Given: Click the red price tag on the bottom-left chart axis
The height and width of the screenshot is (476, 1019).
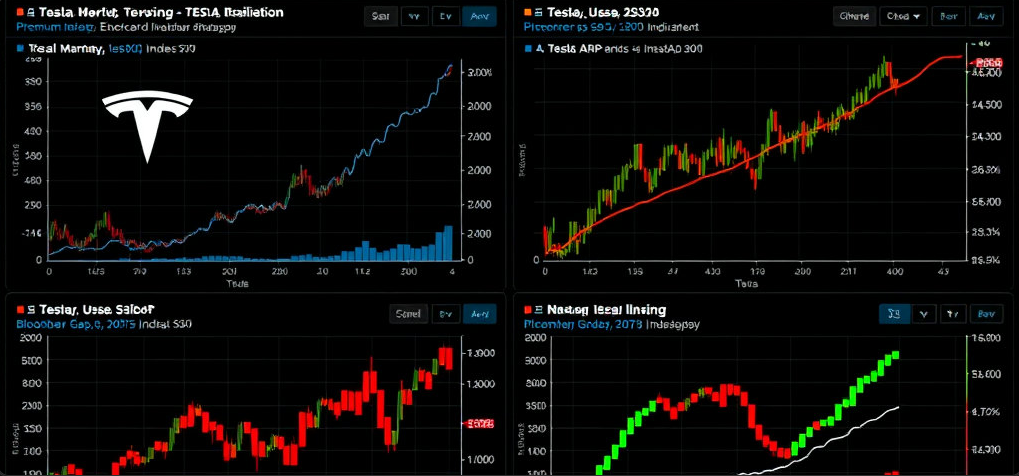Looking at the screenshot, I should pos(478,424).
